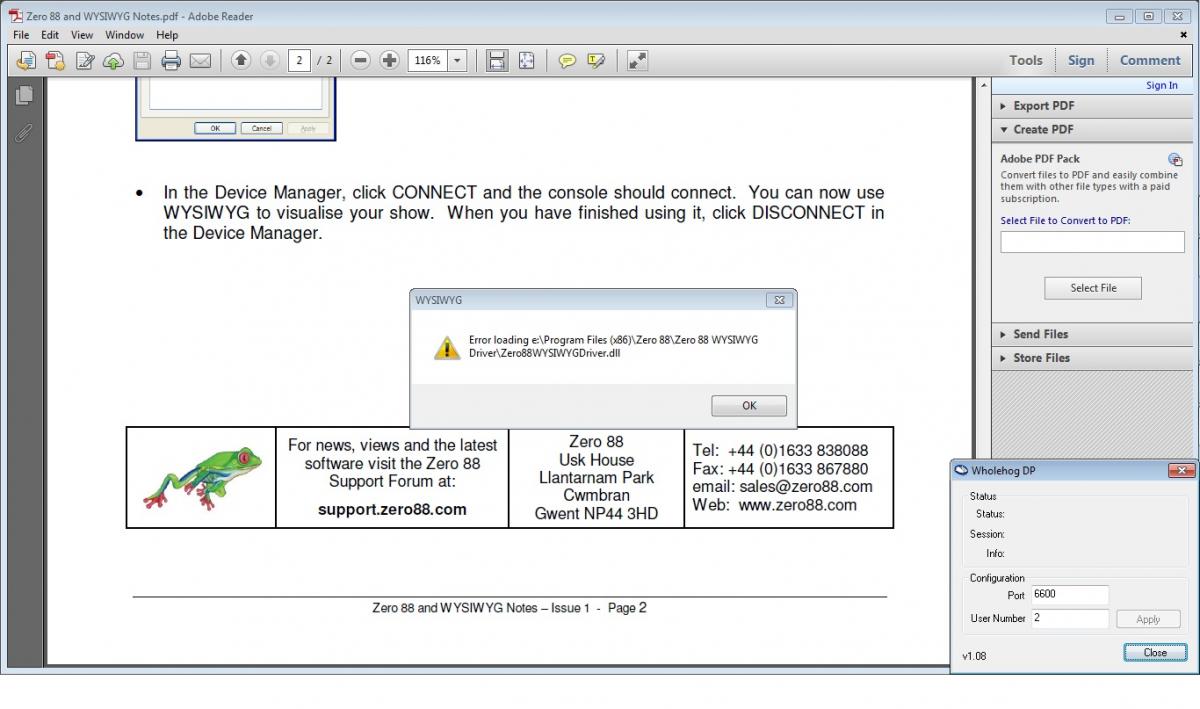Image resolution: width=1200 pixels, height=709 pixels.
Task: Click the Open file toolbar icon
Action: pos(26,61)
